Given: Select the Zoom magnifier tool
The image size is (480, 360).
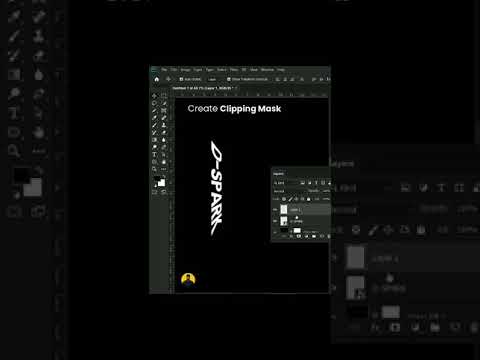Looking at the screenshot, I should 154,169.
